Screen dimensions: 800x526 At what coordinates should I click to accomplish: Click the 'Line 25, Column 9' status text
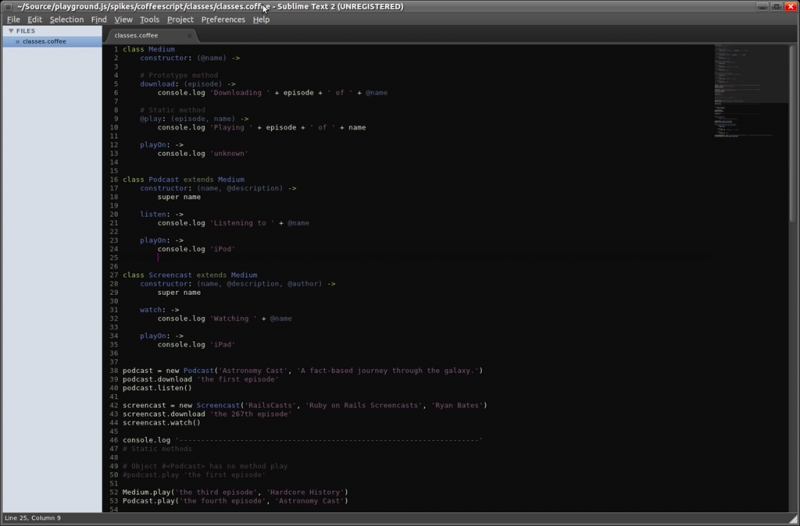click(33, 519)
